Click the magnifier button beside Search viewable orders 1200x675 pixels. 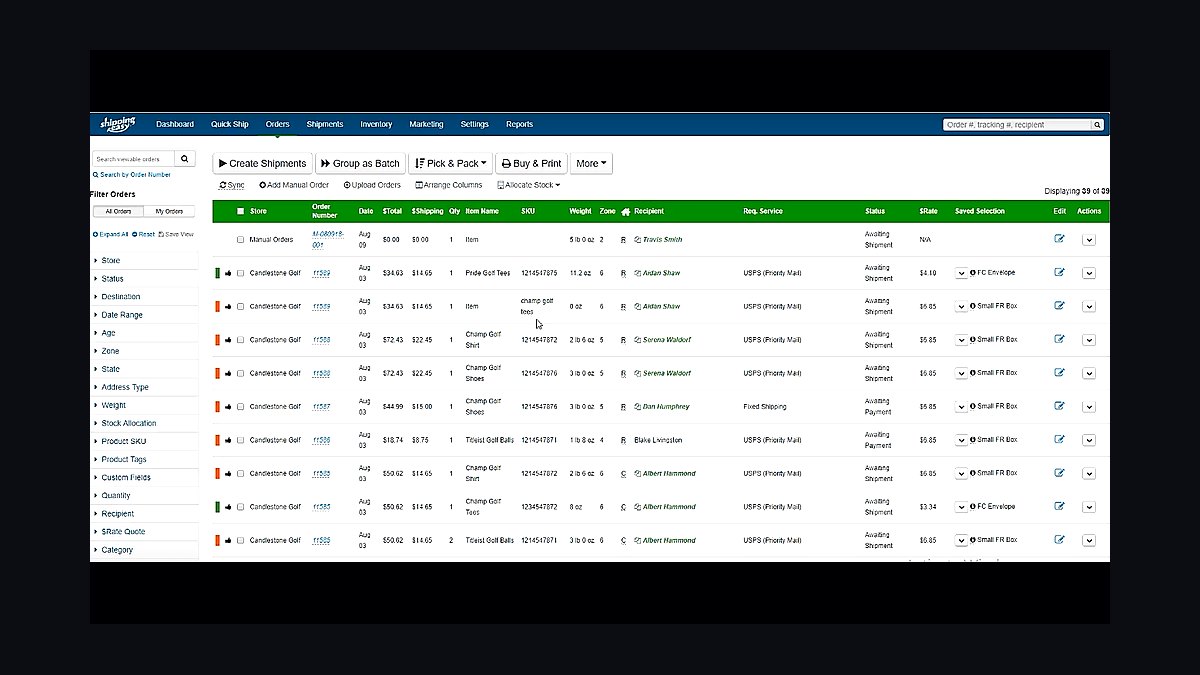point(186,159)
